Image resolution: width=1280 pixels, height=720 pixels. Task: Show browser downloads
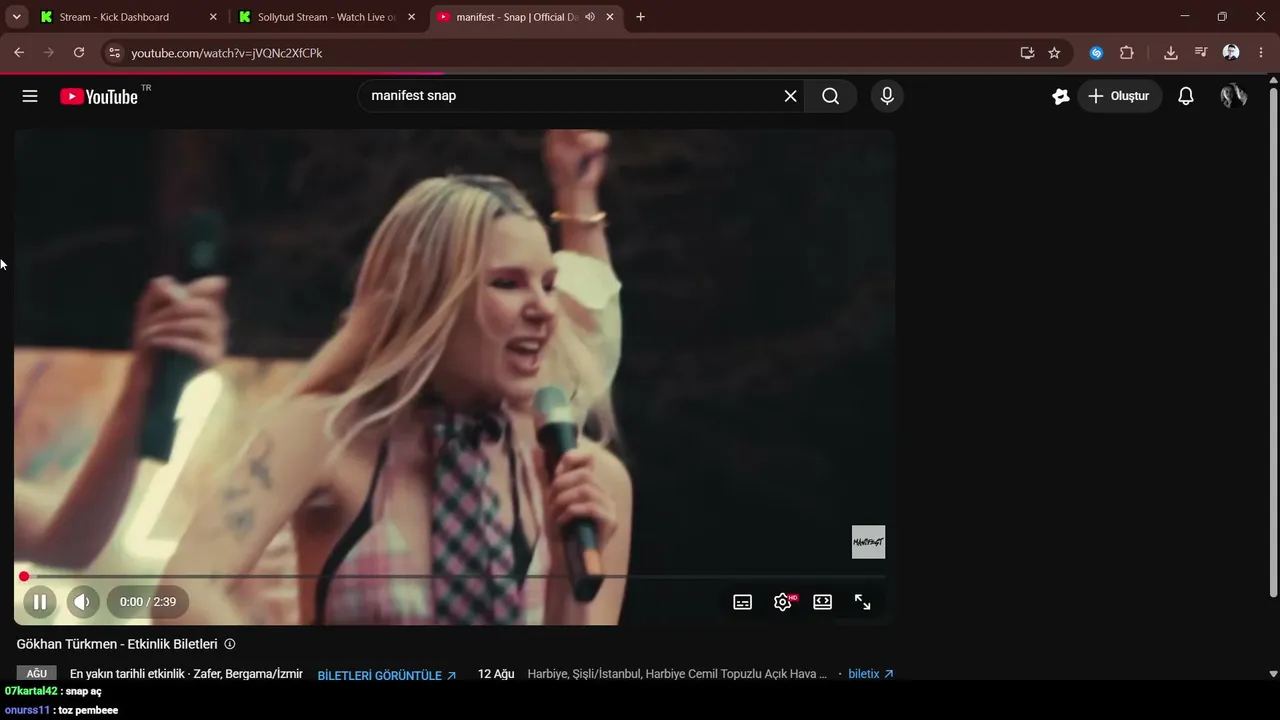click(1171, 53)
